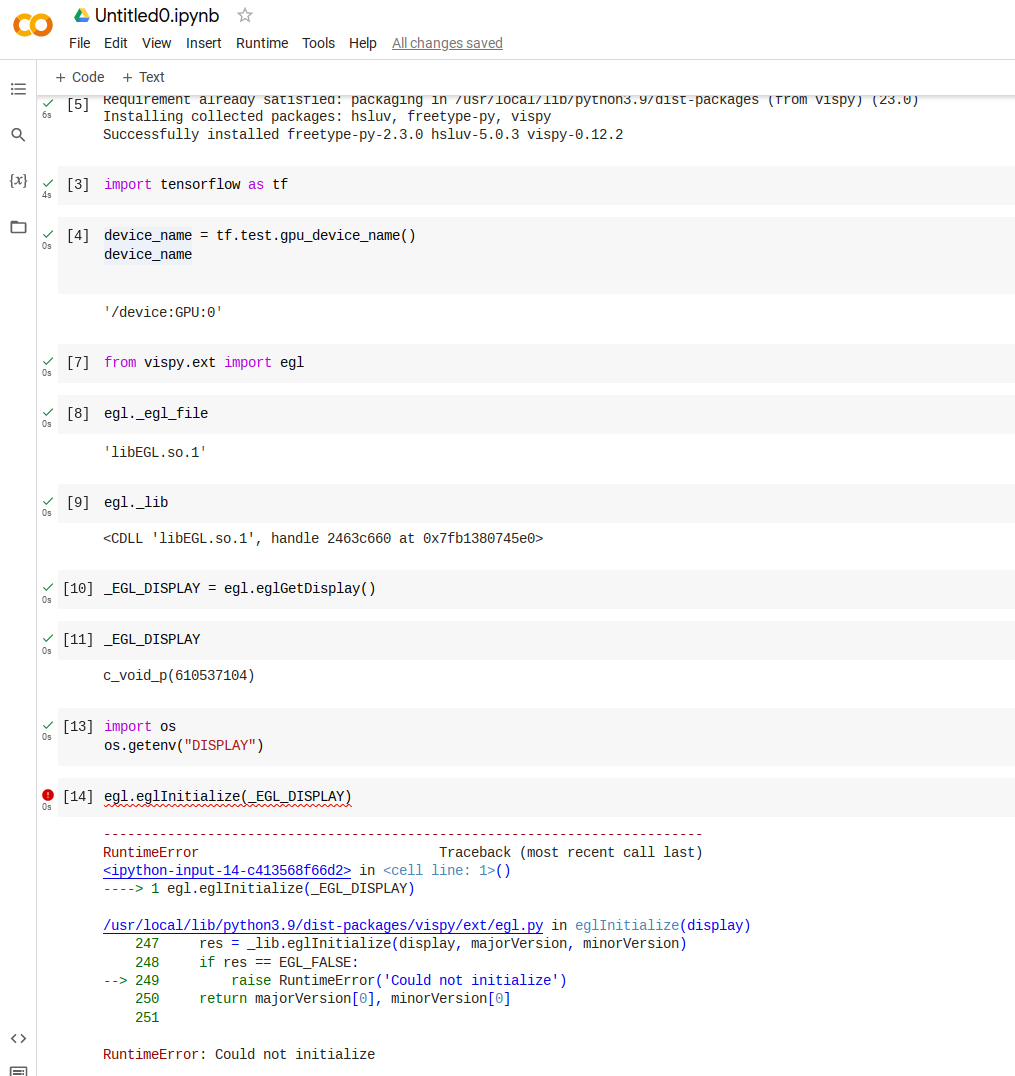Click the run indicator [4] of the device_name cell
Screen dimensions: 1015x1076
(78, 235)
